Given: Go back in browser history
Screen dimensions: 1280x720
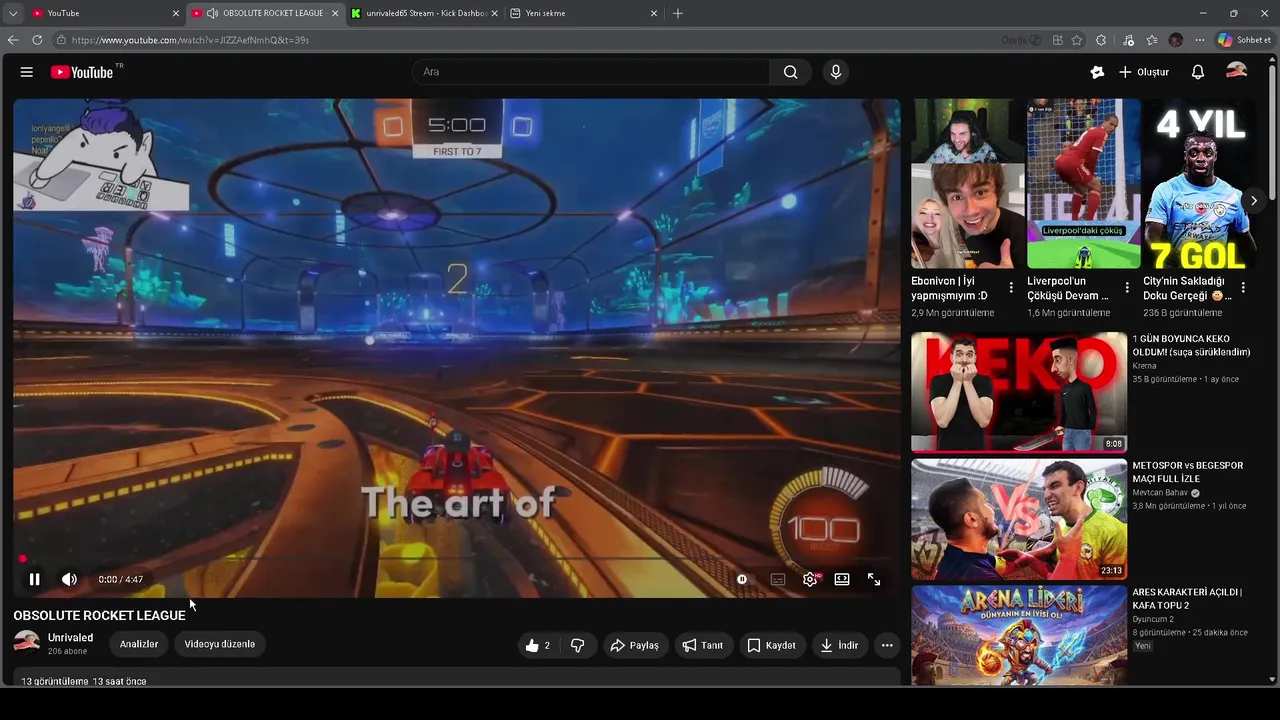Looking at the screenshot, I should point(13,40).
